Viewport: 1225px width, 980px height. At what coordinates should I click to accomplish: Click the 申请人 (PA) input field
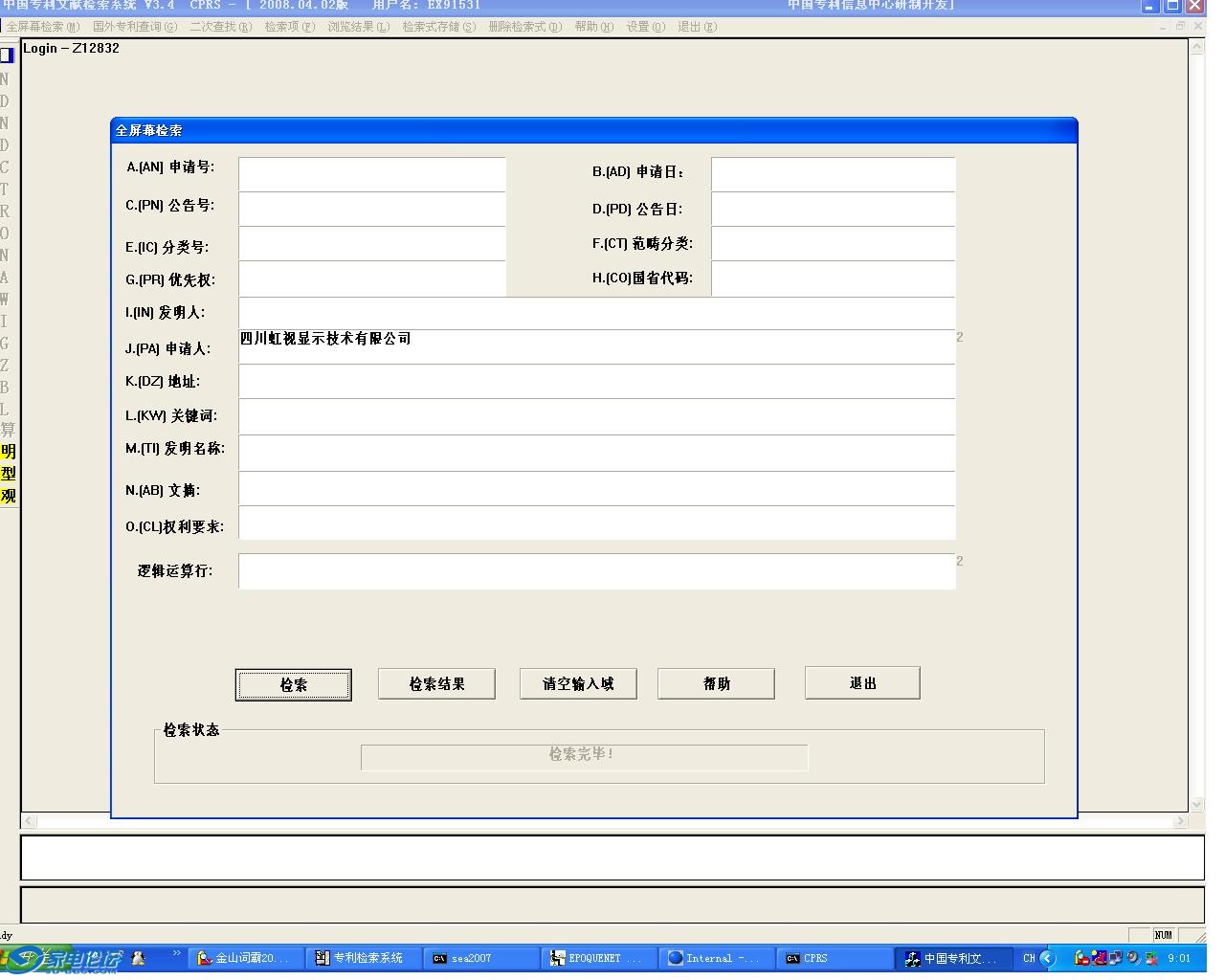pos(596,346)
